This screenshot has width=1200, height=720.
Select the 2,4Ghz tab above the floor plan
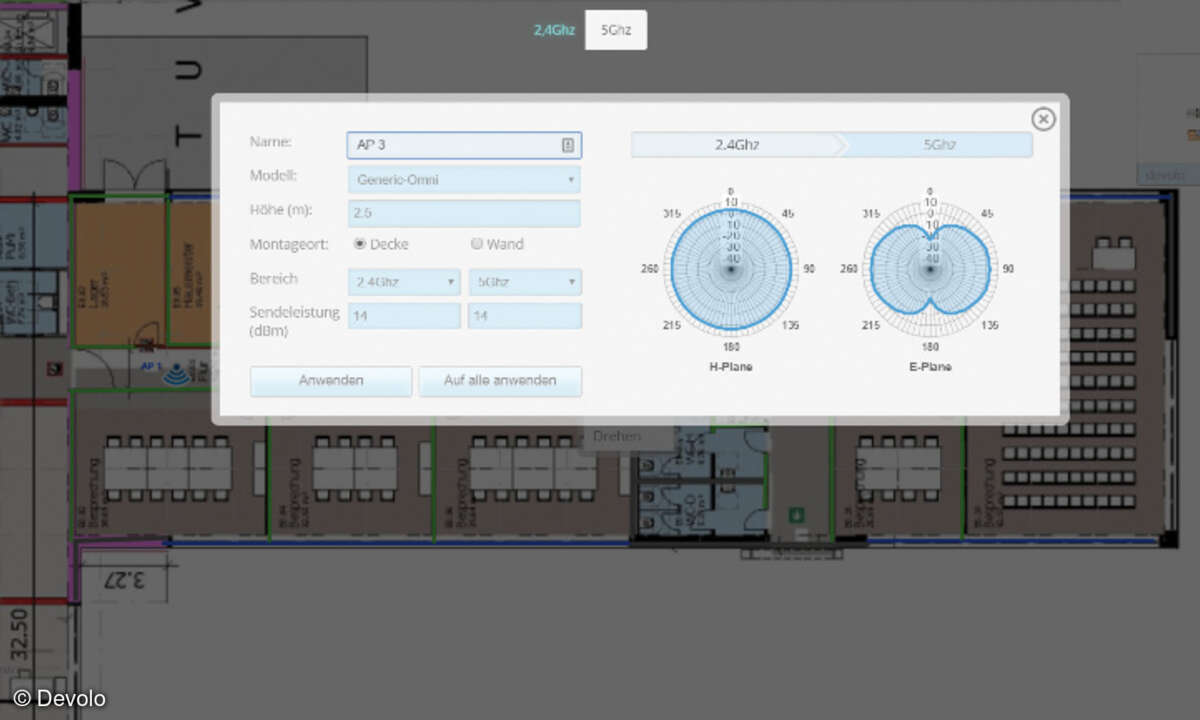pyautogui.click(x=554, y=30)
